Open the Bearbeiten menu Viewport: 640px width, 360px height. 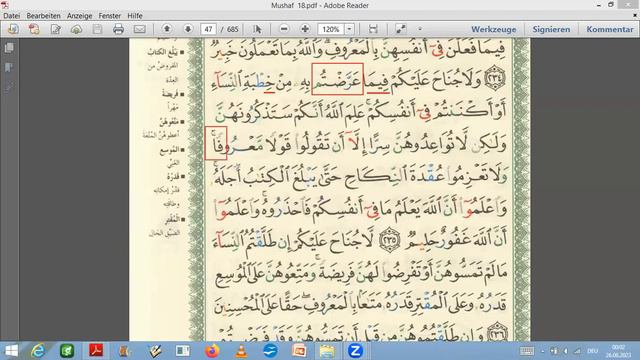tap(43, 16)
